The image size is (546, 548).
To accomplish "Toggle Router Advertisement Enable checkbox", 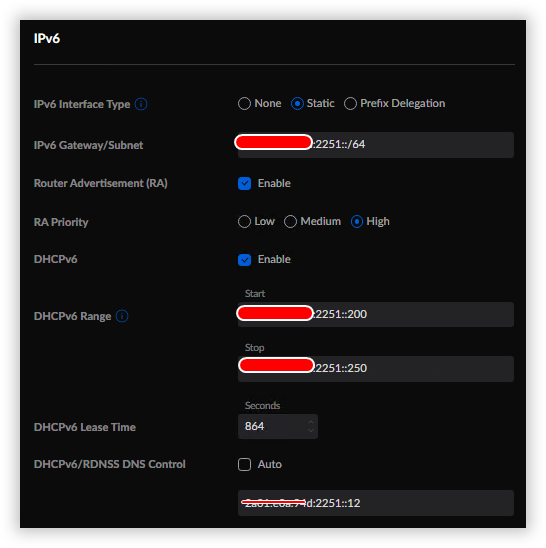I will tap(244, 183).
